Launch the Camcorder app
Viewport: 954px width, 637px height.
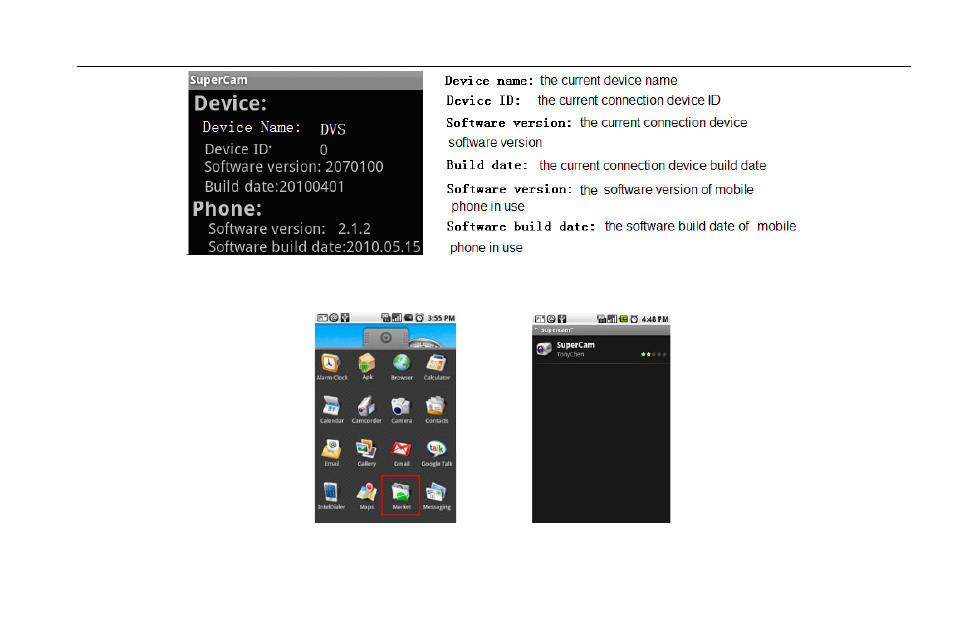pyautogui.click(x=366, y=410)
